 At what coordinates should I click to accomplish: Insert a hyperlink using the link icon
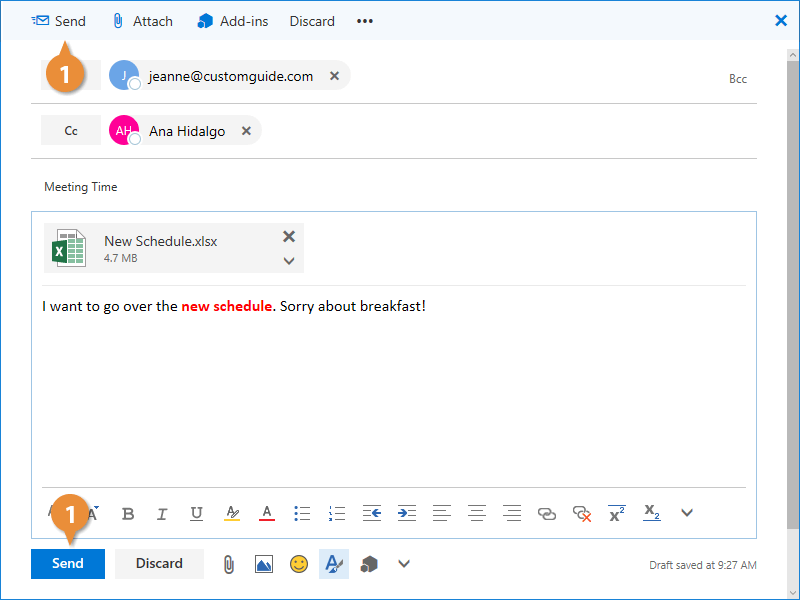547,513
